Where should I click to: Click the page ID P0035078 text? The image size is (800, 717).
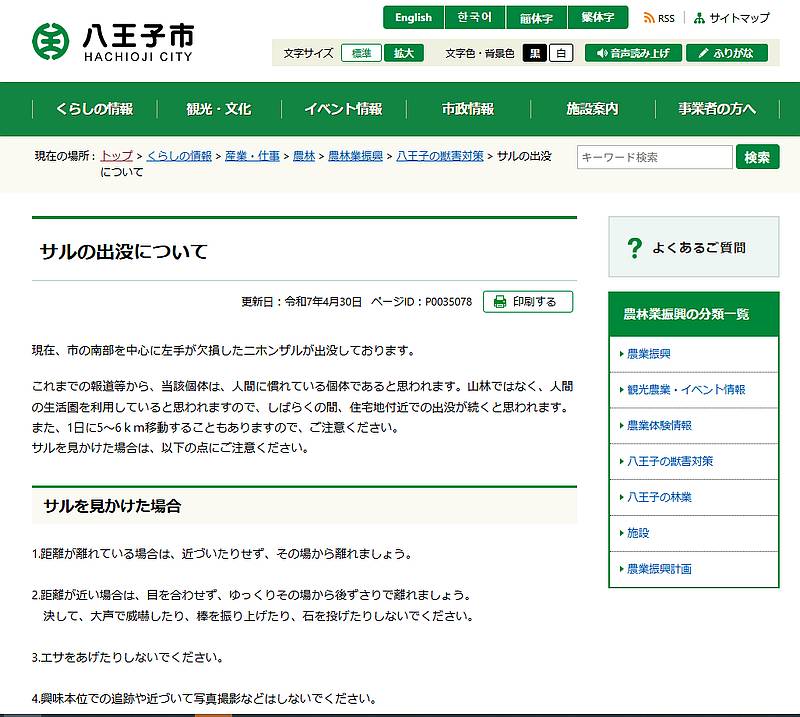[x=448, y=302]
